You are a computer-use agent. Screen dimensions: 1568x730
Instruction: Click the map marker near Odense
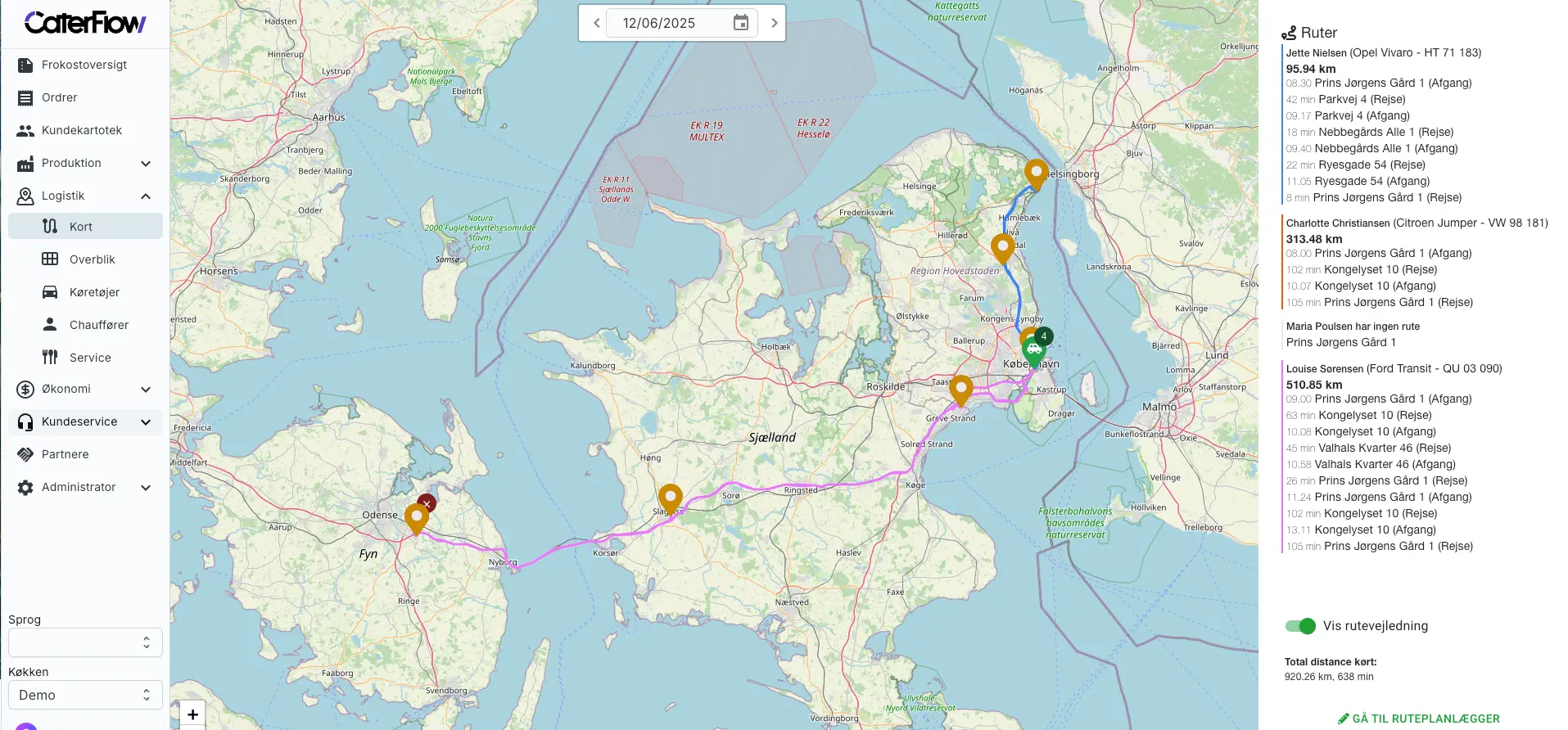tap(417, 518)
